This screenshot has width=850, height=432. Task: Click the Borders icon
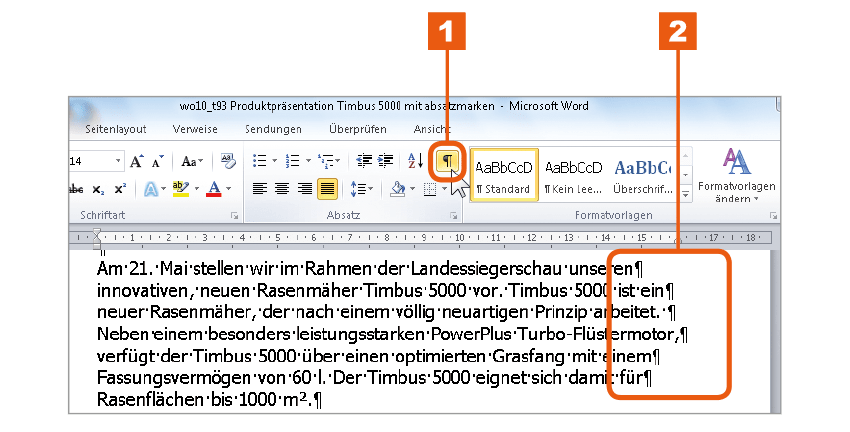[430, 189]
